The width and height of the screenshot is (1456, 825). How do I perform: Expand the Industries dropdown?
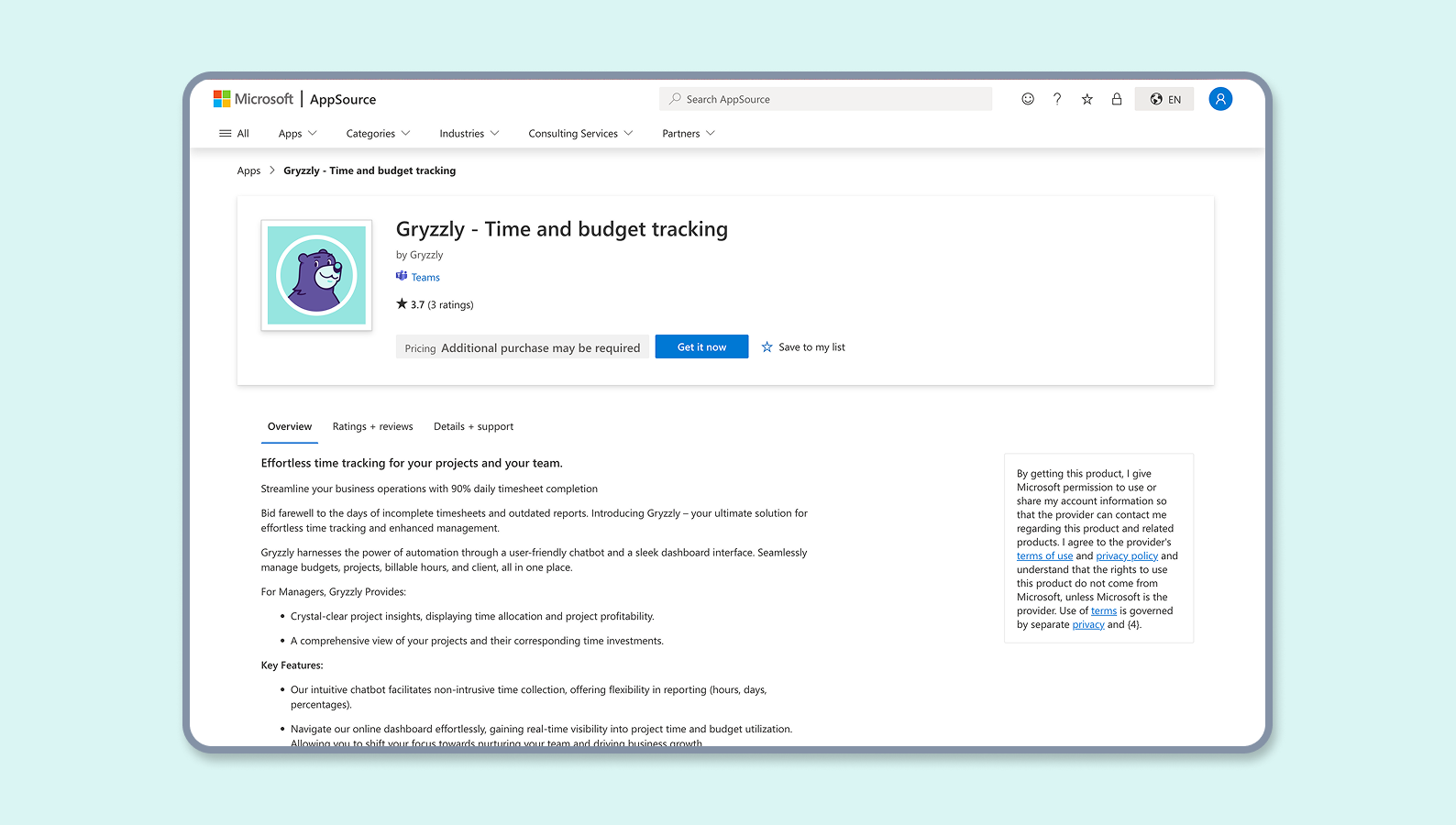tap(469, 134)
